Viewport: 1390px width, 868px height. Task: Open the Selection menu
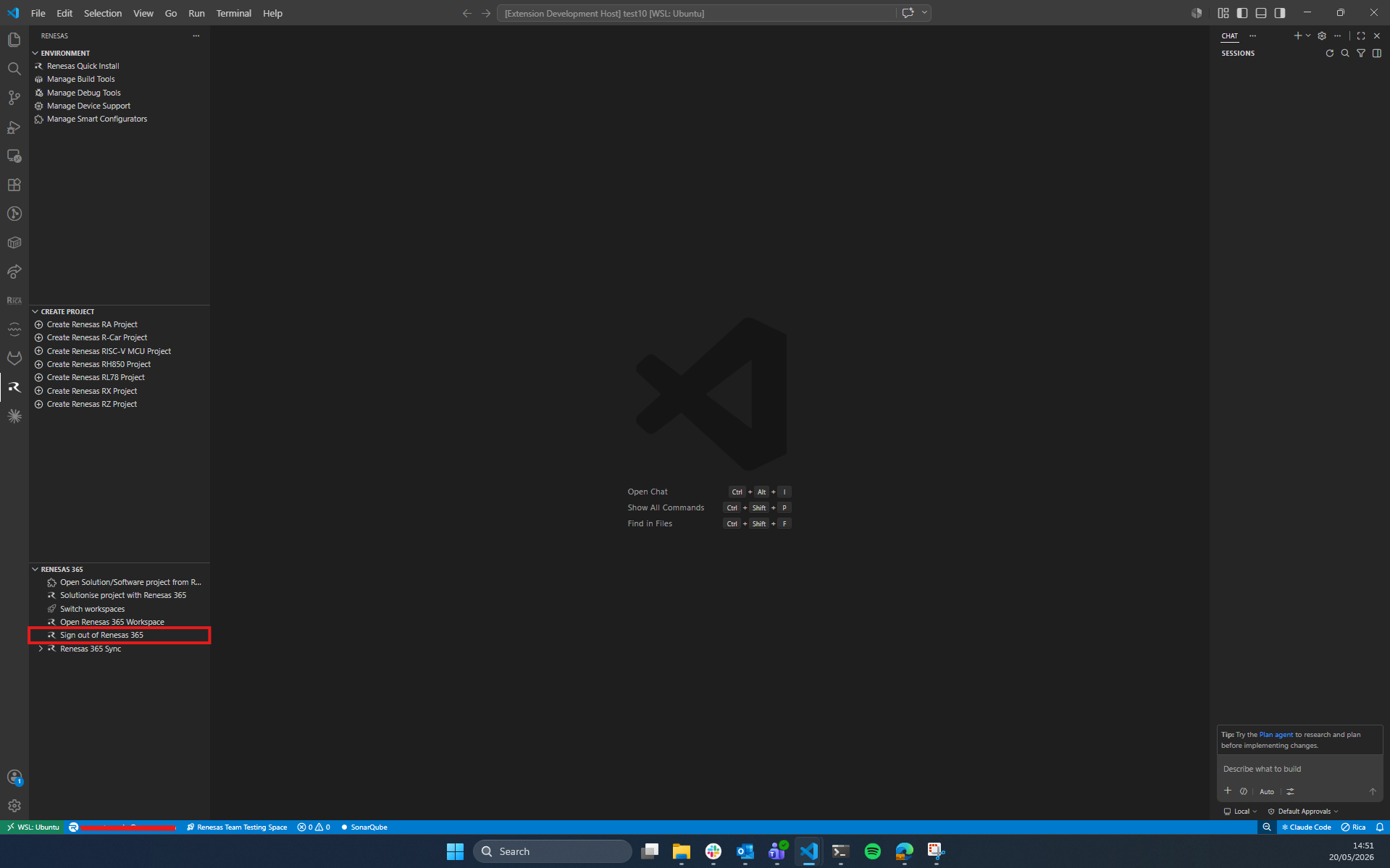(x=103, y=13)
